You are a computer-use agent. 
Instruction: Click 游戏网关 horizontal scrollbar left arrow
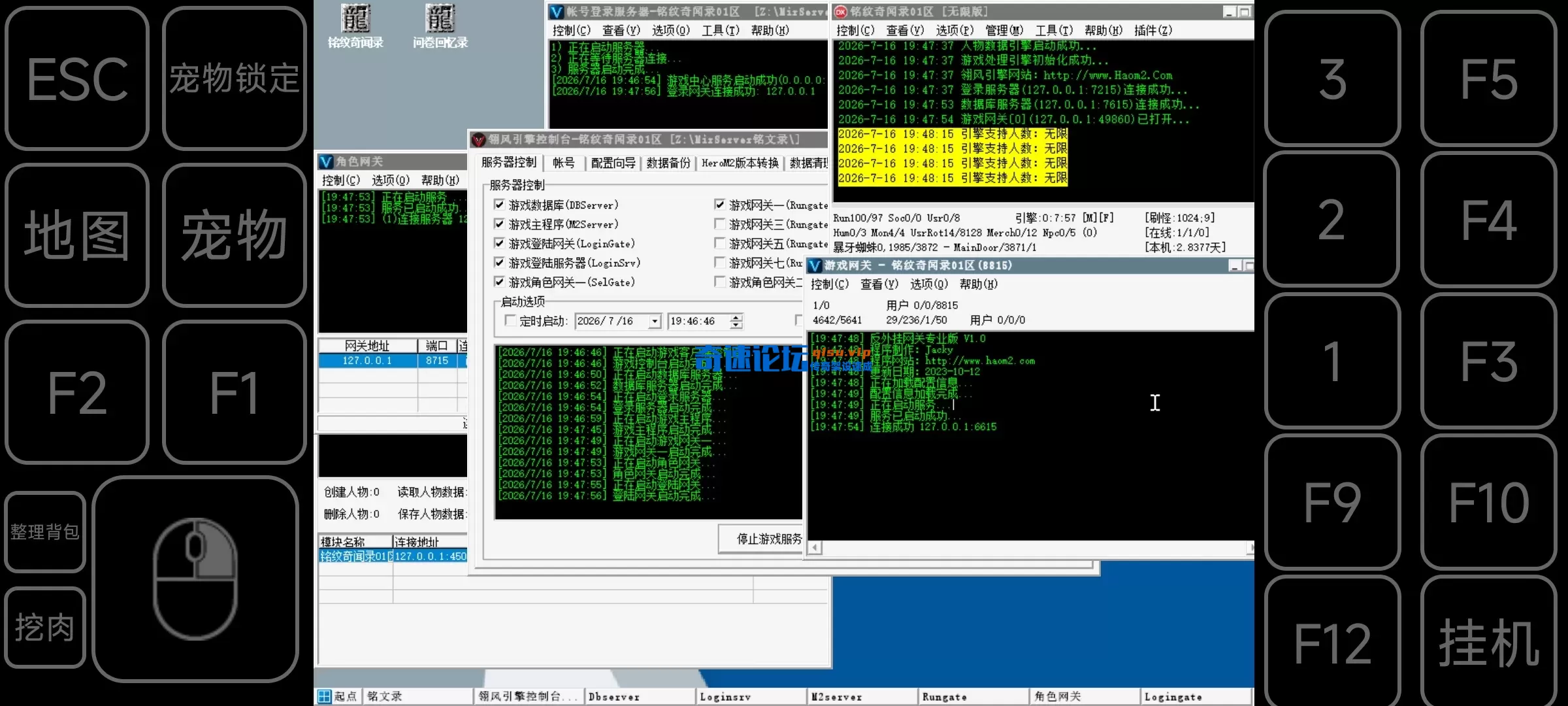pos(814,548)
